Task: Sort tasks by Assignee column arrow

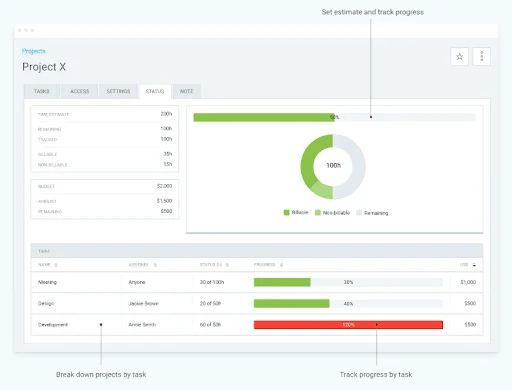Action: coord(155,265)
